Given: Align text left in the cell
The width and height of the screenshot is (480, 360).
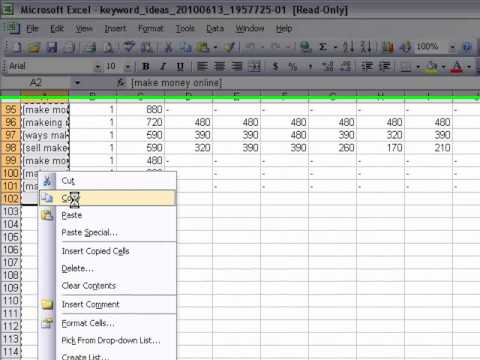Looking at the screenshot, I should pyautogui.click(x=202, y=66).
